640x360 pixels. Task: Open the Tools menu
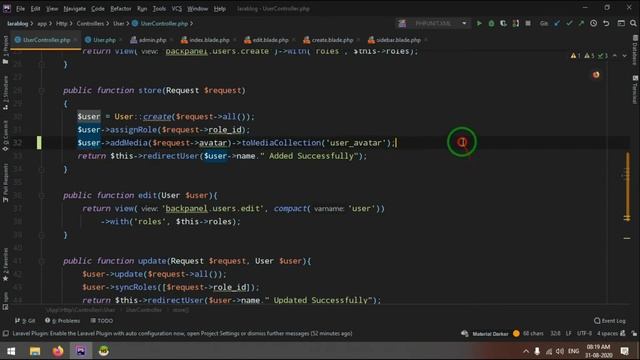[159, 9]
